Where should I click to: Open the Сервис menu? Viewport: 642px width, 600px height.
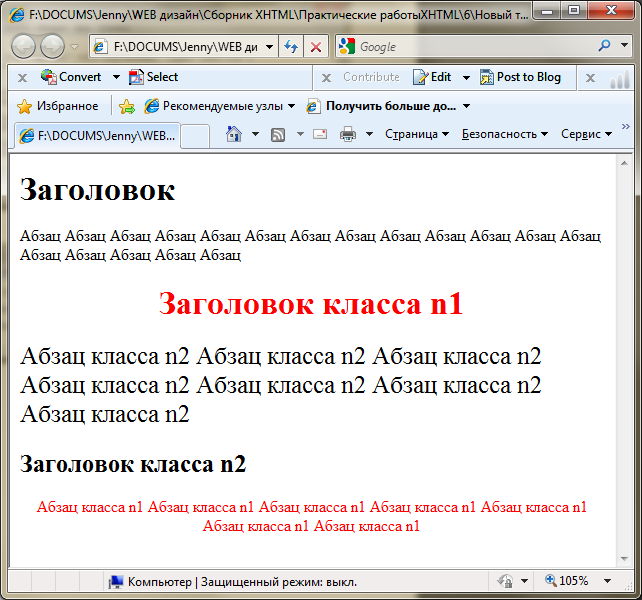(585, 134)
